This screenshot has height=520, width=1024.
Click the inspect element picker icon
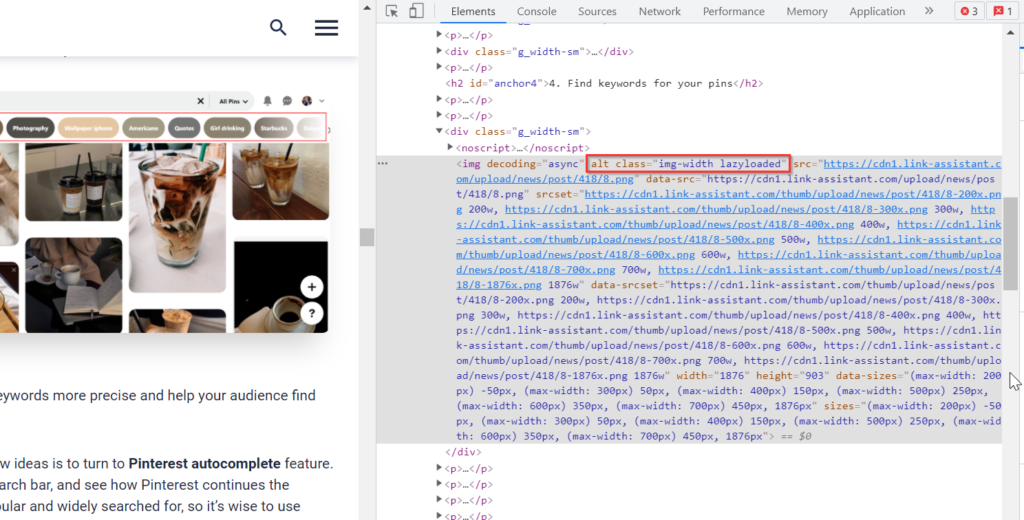tap(392, 11)
